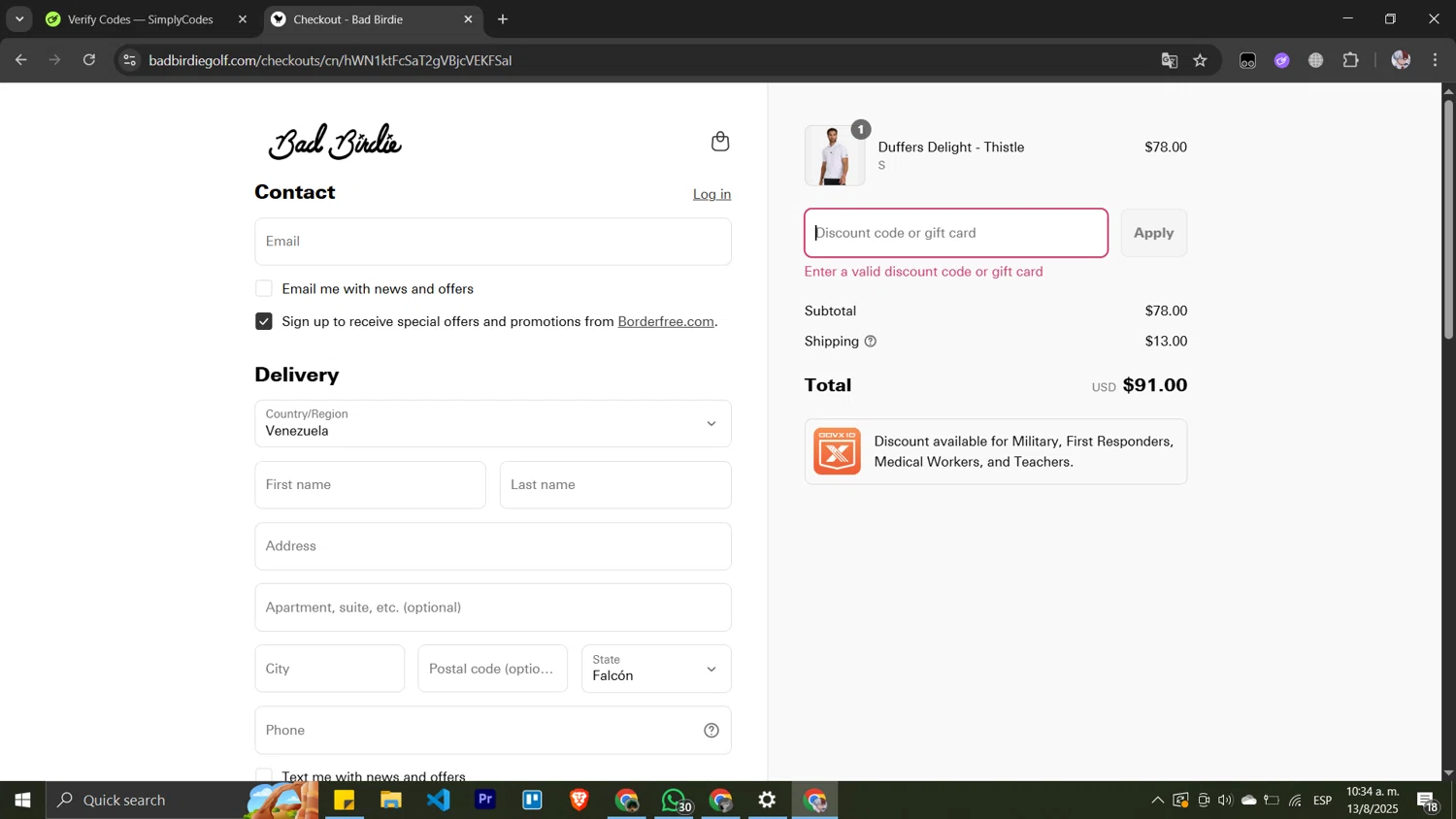This screenshot has height=819, width=1456.
Task: Click the site information icon in address bar
Action: (129, 60)
